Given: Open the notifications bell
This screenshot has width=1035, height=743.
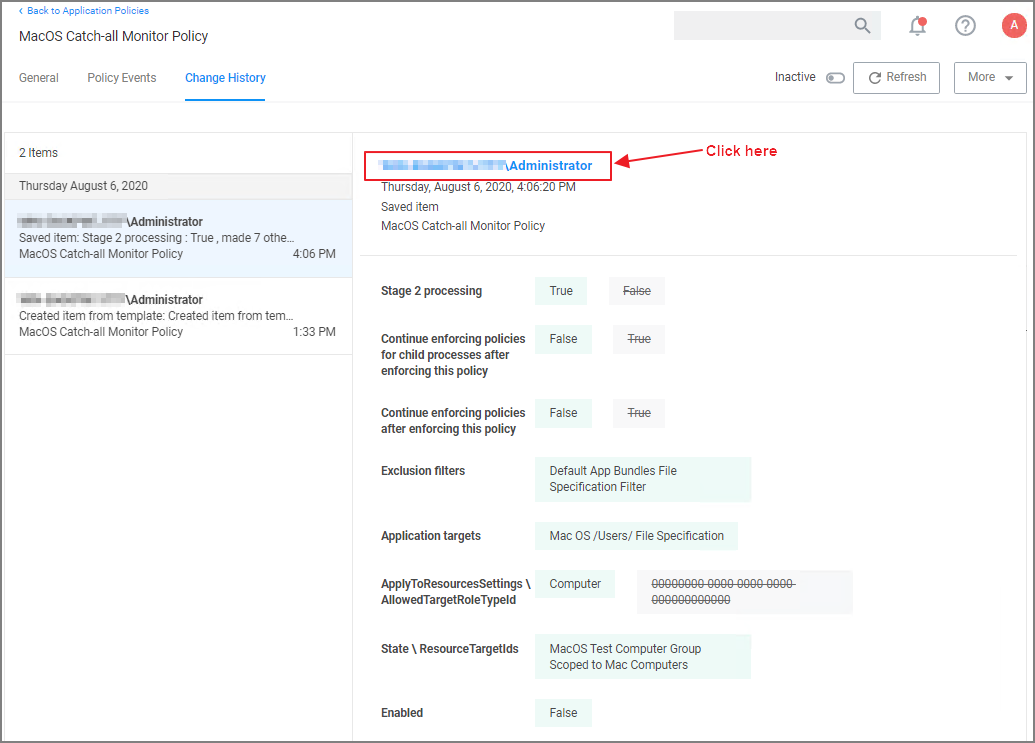Looking at the screenshot, I should 917,26.
